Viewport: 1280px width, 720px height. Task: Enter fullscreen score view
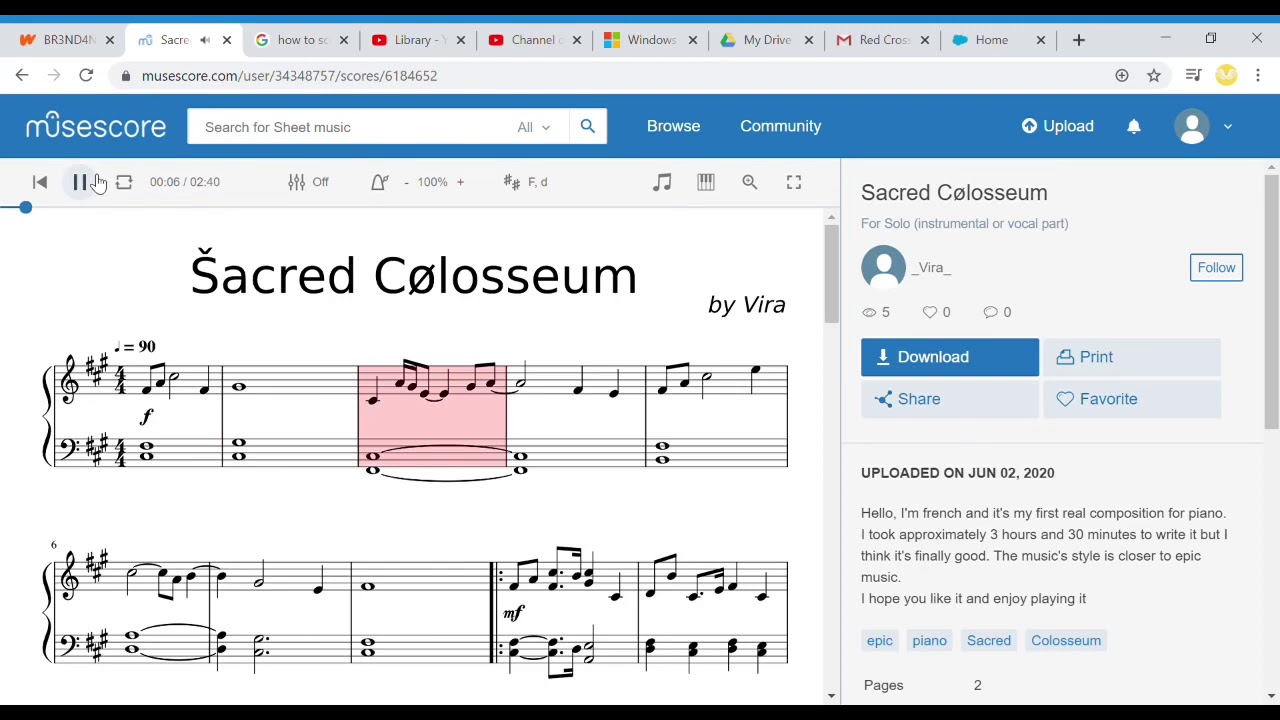[794, 182]
